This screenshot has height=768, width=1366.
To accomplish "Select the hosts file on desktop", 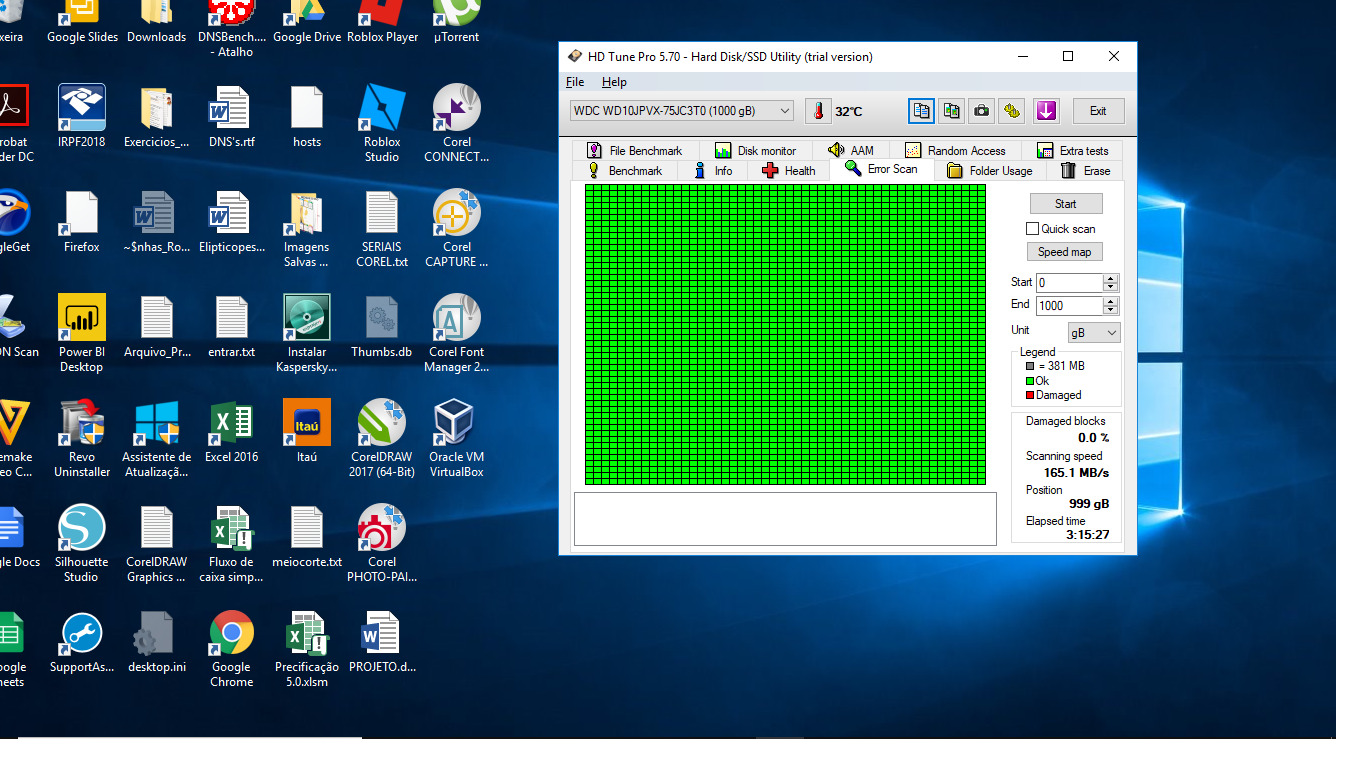I will coord(307,117).
